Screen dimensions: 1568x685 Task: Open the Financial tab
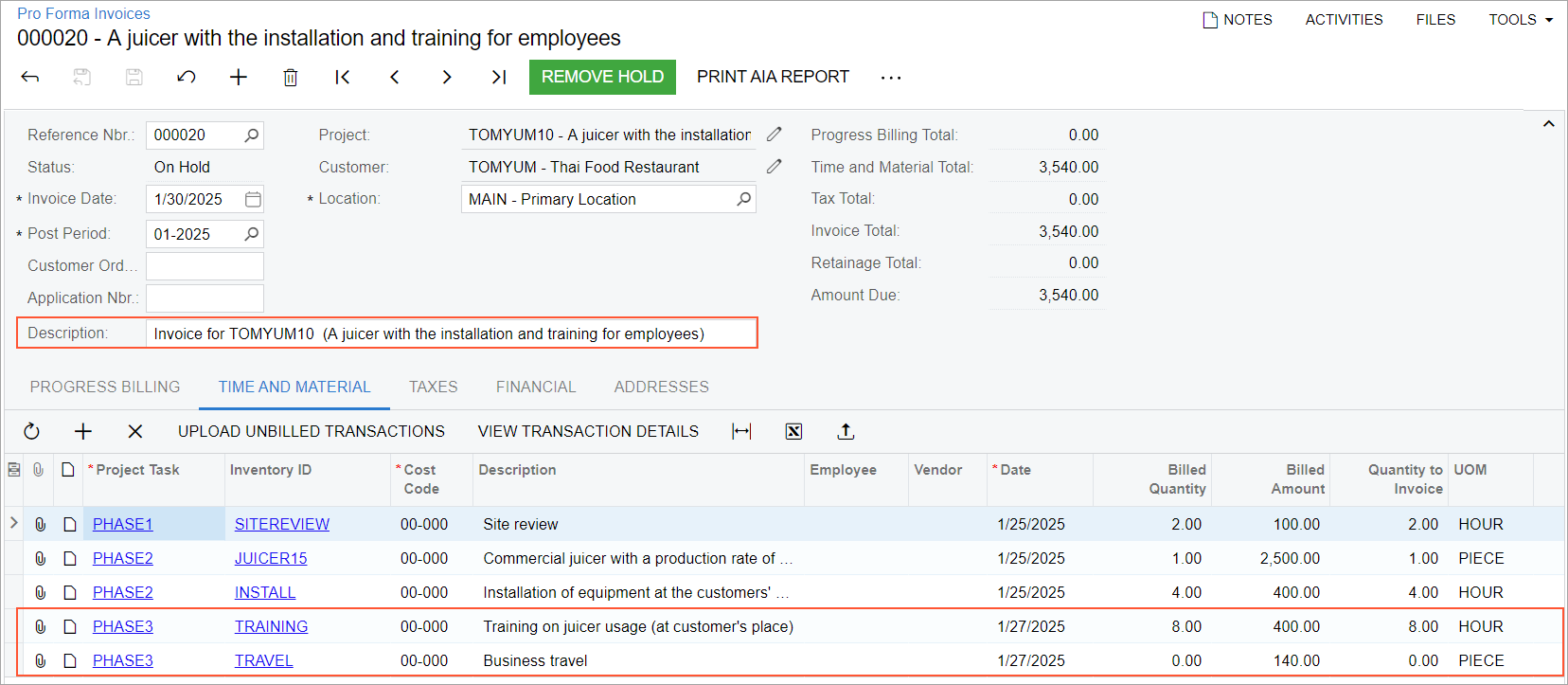(x=536, y=387)
